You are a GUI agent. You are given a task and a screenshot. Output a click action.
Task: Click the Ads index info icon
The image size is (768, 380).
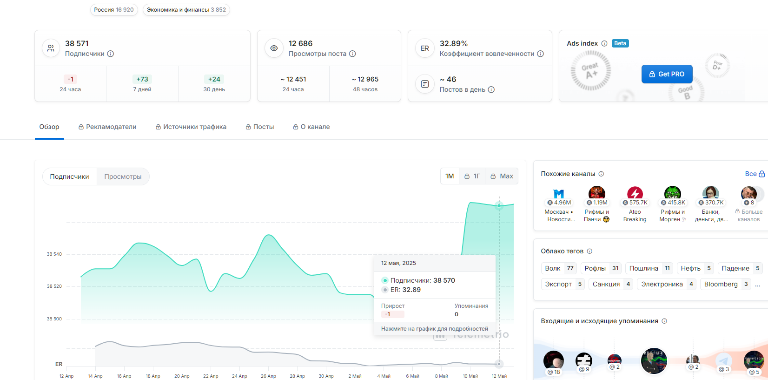pos(604,43)
